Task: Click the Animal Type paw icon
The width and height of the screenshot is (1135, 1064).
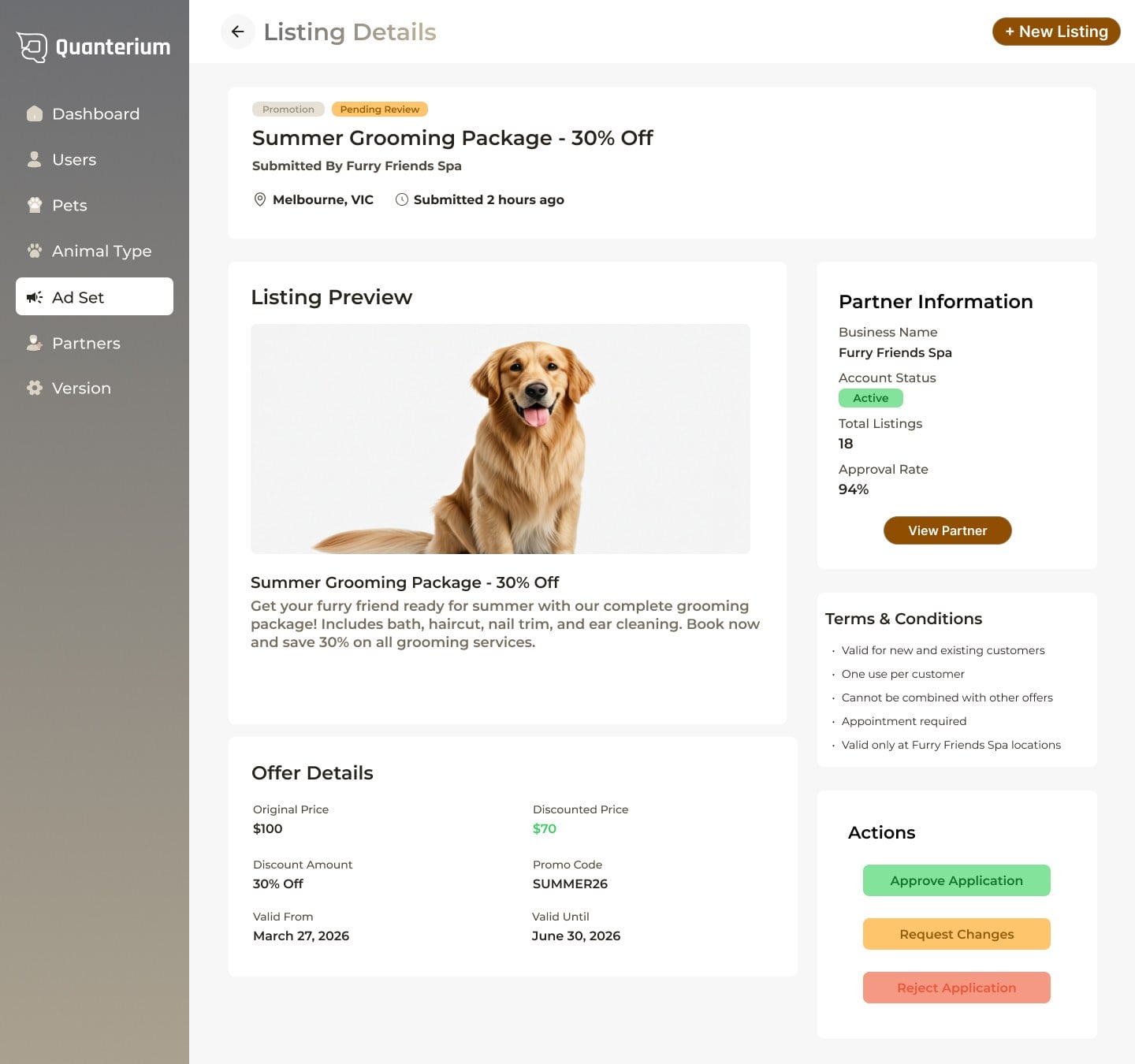Action: point(35,251)
